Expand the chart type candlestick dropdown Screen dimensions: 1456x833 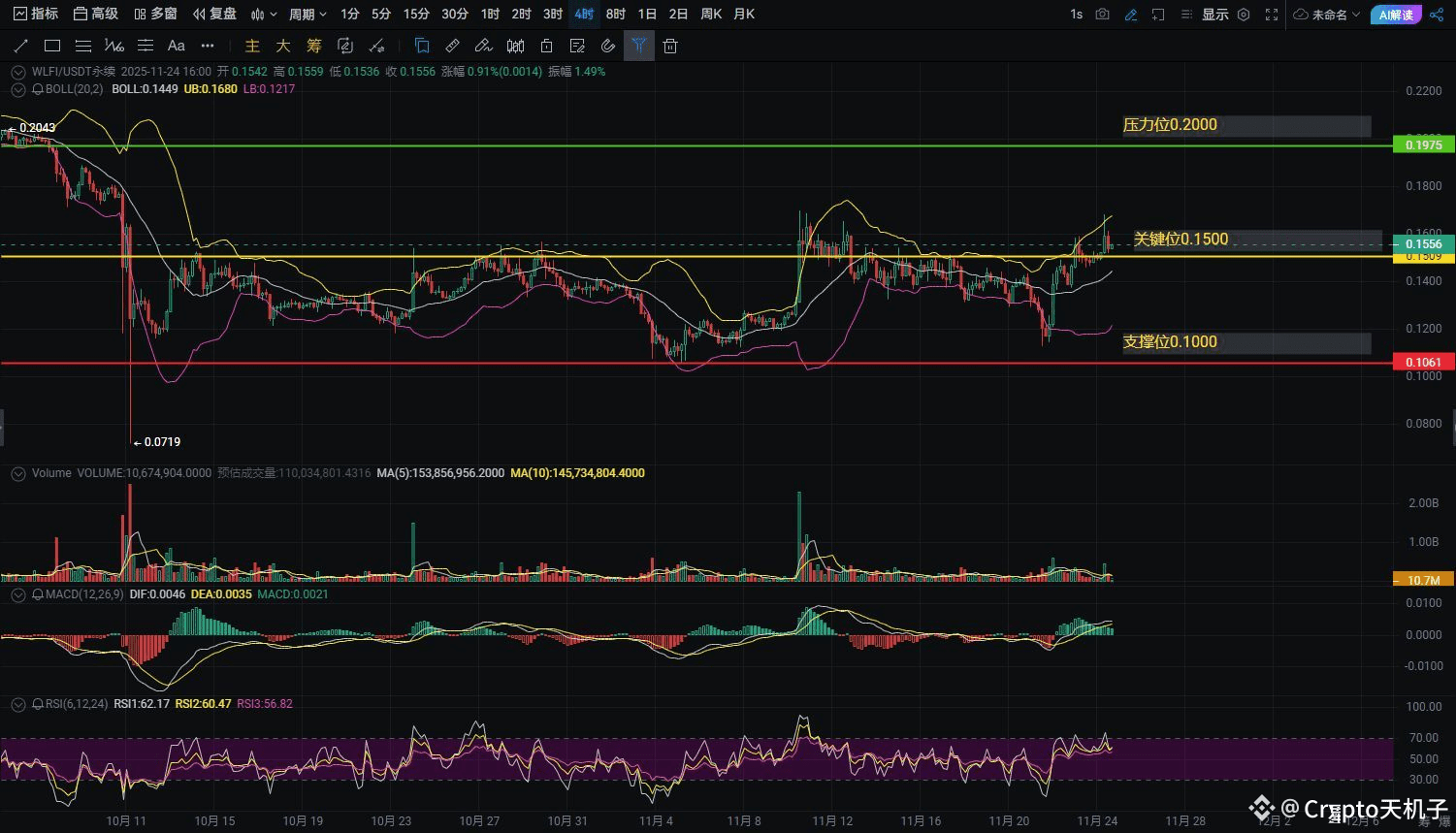point(264,15)
